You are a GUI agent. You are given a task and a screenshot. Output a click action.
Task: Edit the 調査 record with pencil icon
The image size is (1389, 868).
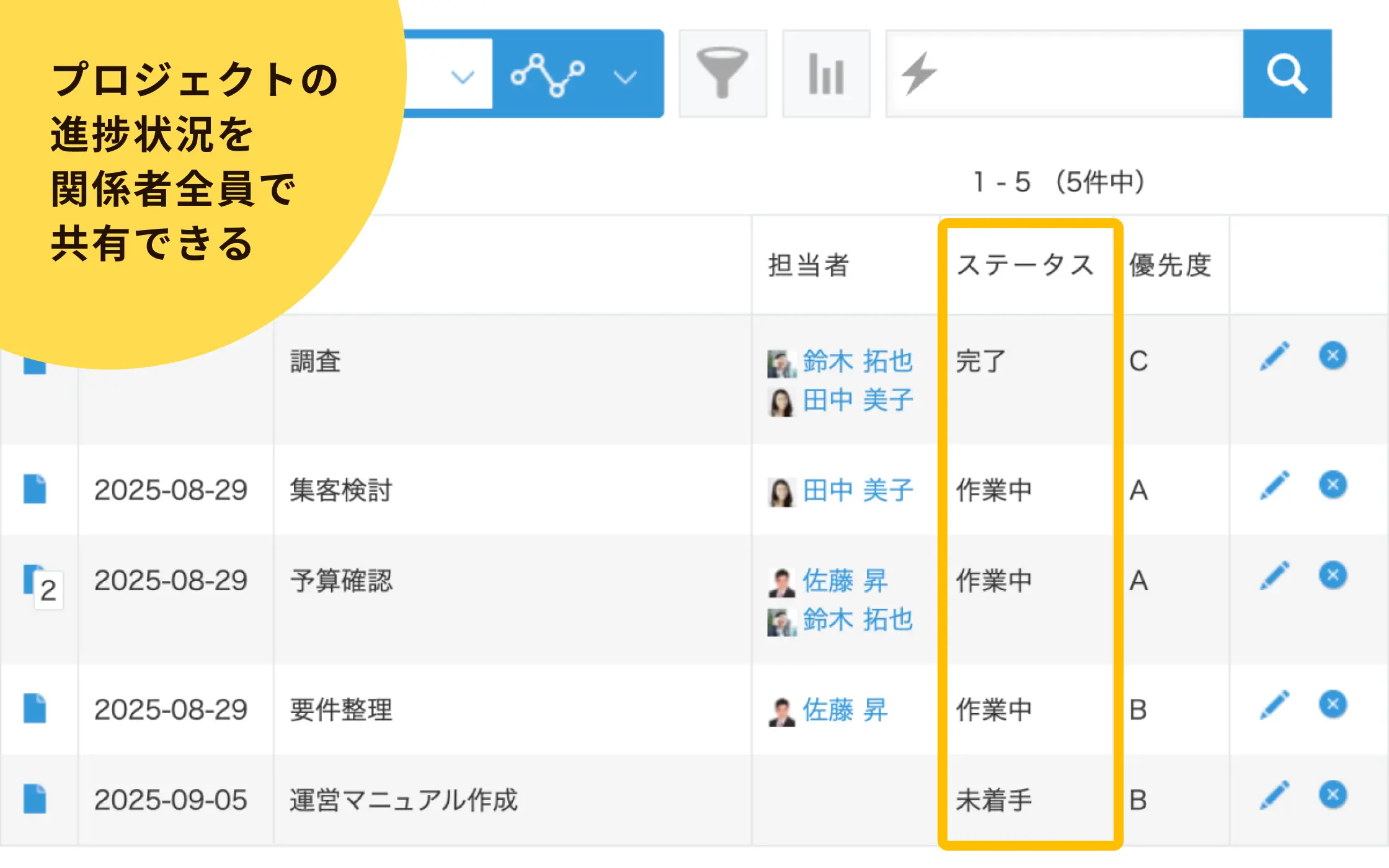point(1274,356)
